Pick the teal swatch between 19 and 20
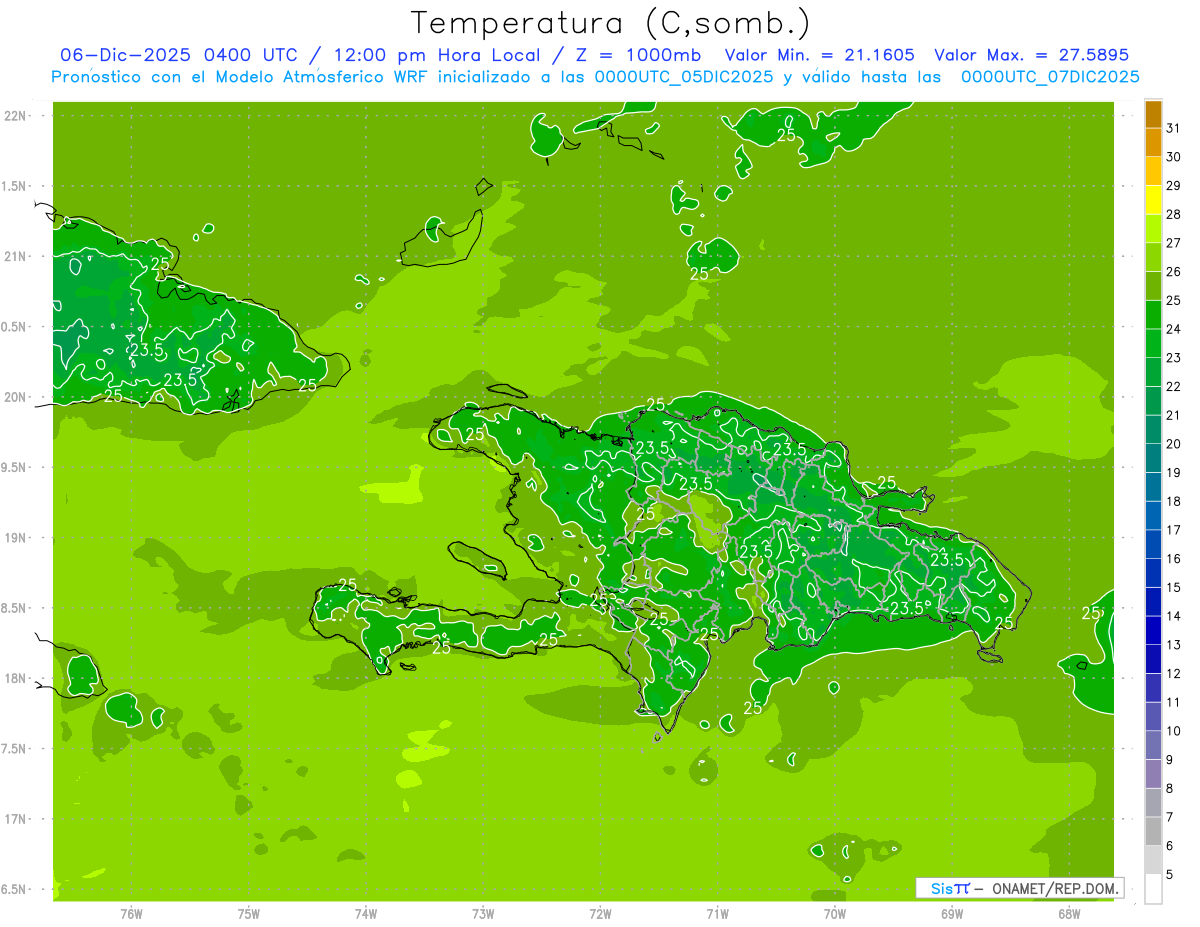Screen dimensions: 1200x927 tap(1153, 459)
